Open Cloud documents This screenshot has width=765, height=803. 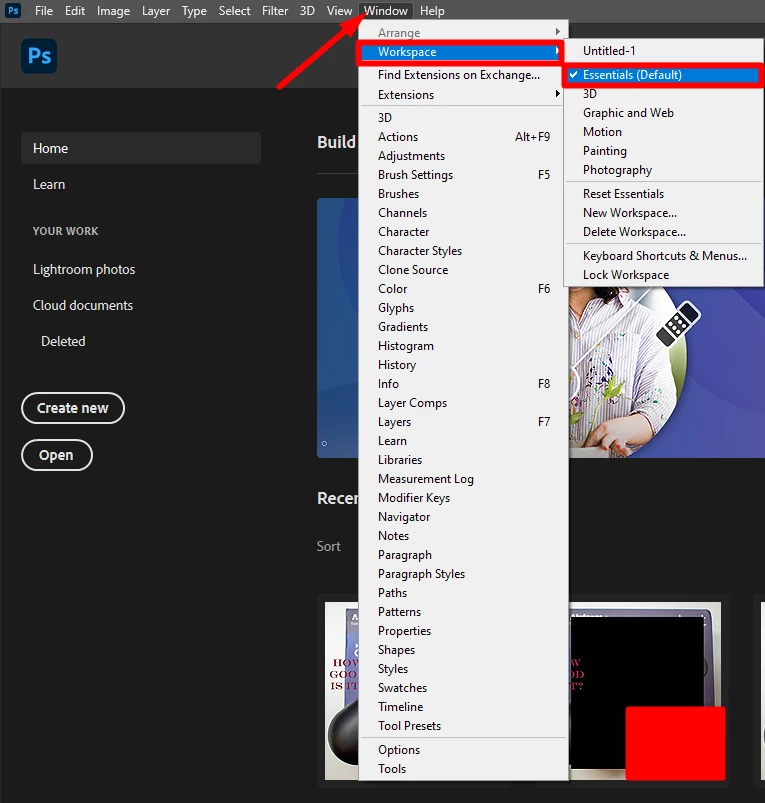click(x=83, y=305)
